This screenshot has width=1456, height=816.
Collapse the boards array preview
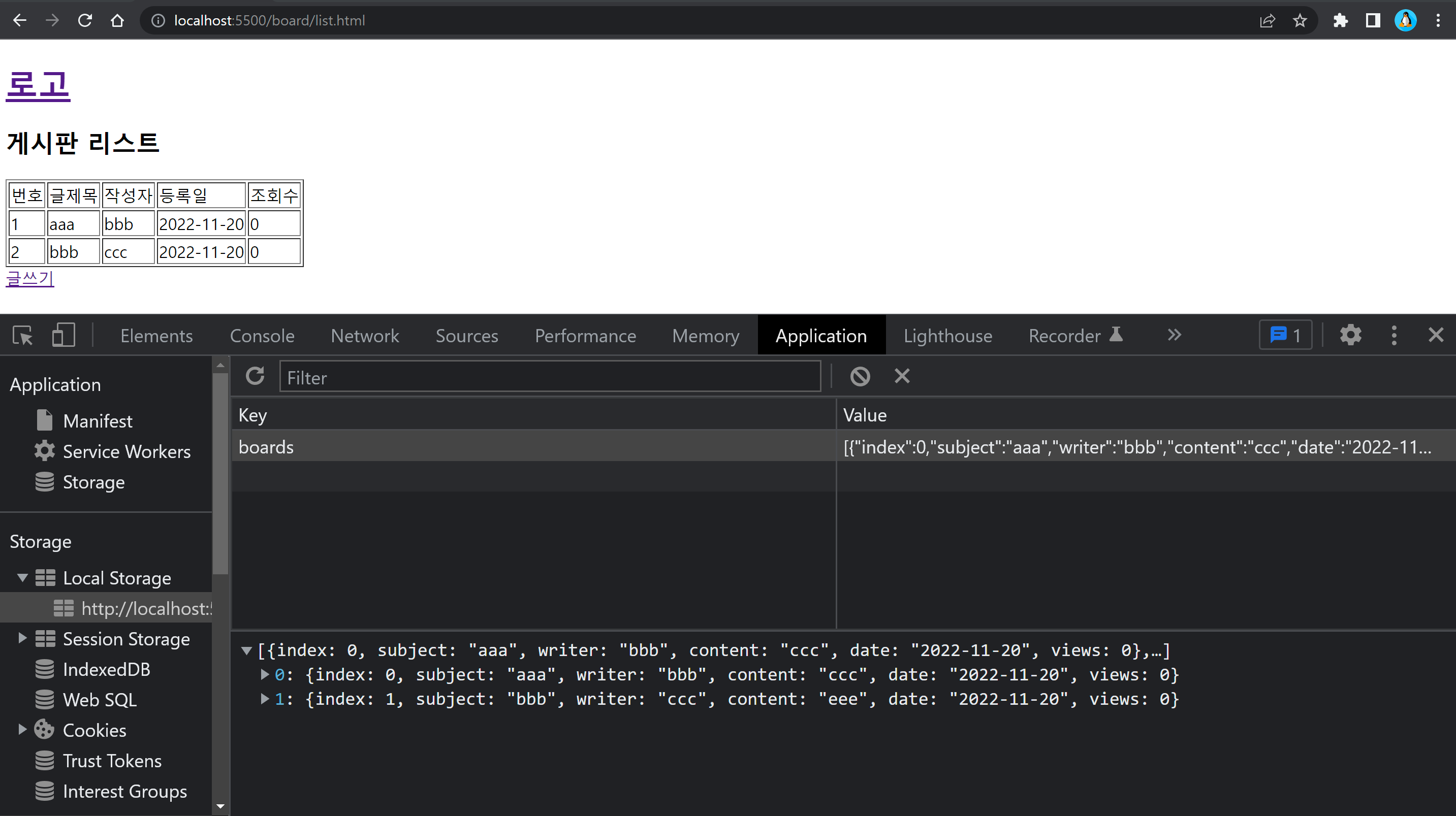(246, 650)
